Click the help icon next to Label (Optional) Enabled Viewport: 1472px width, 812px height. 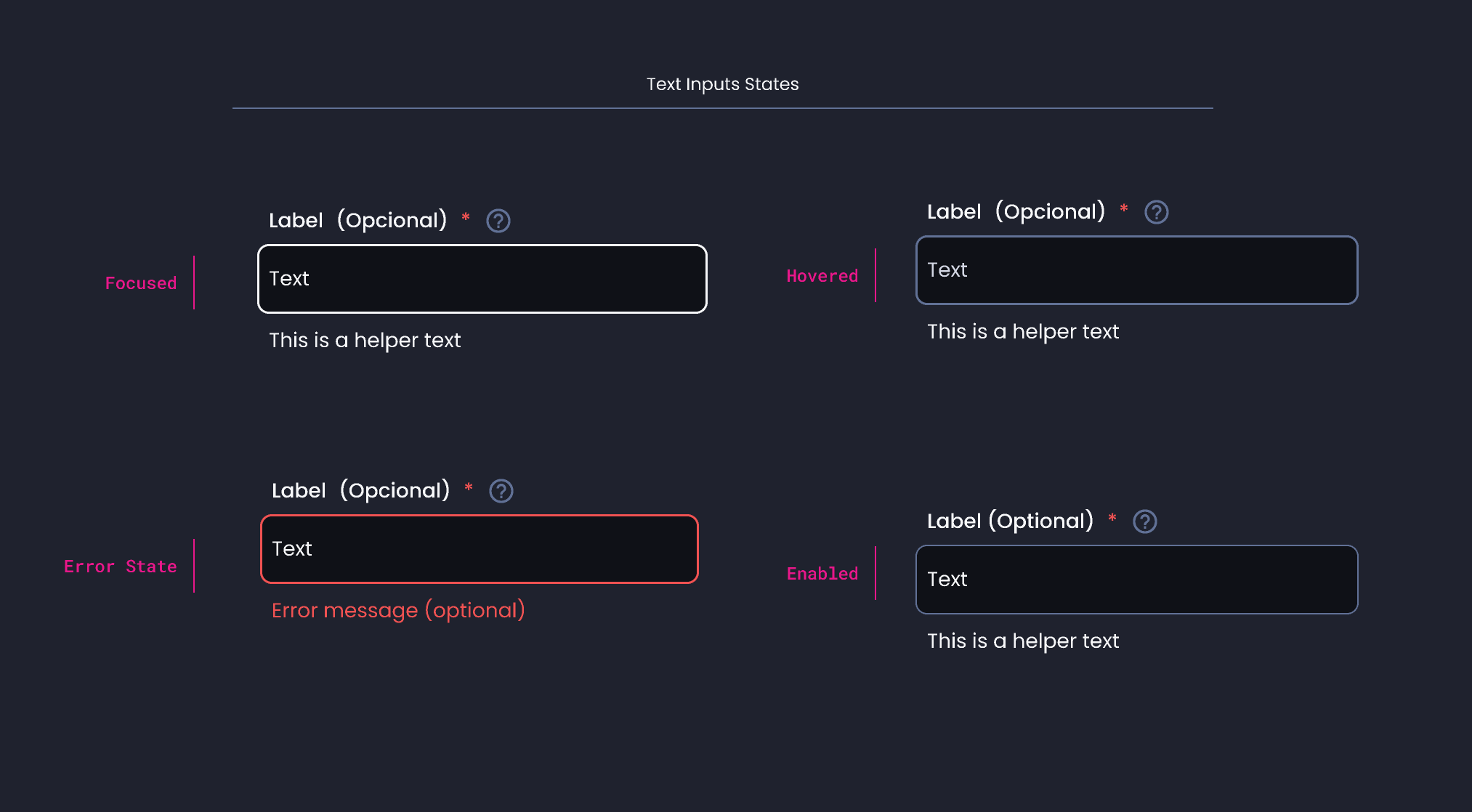(x=1144, y=521)
